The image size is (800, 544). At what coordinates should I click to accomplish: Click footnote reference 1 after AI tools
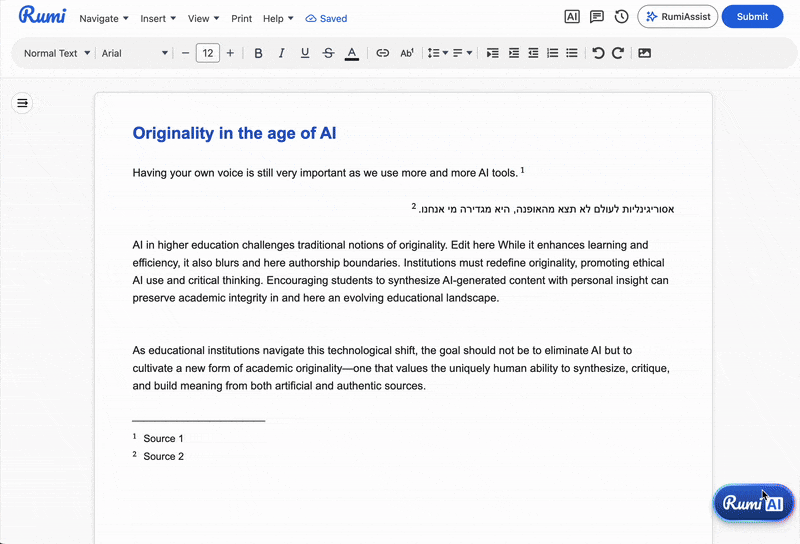[x=522, y=170]
